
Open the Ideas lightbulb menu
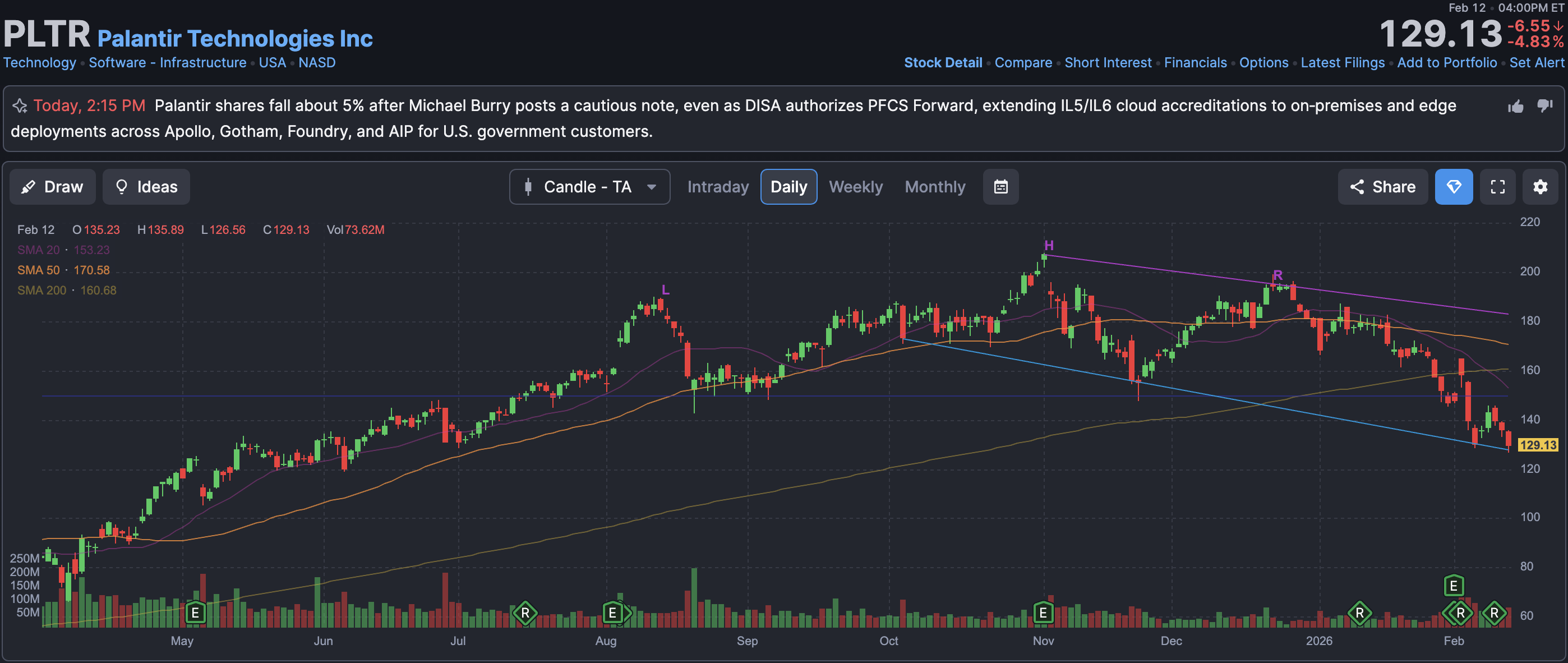coord(146,187)
